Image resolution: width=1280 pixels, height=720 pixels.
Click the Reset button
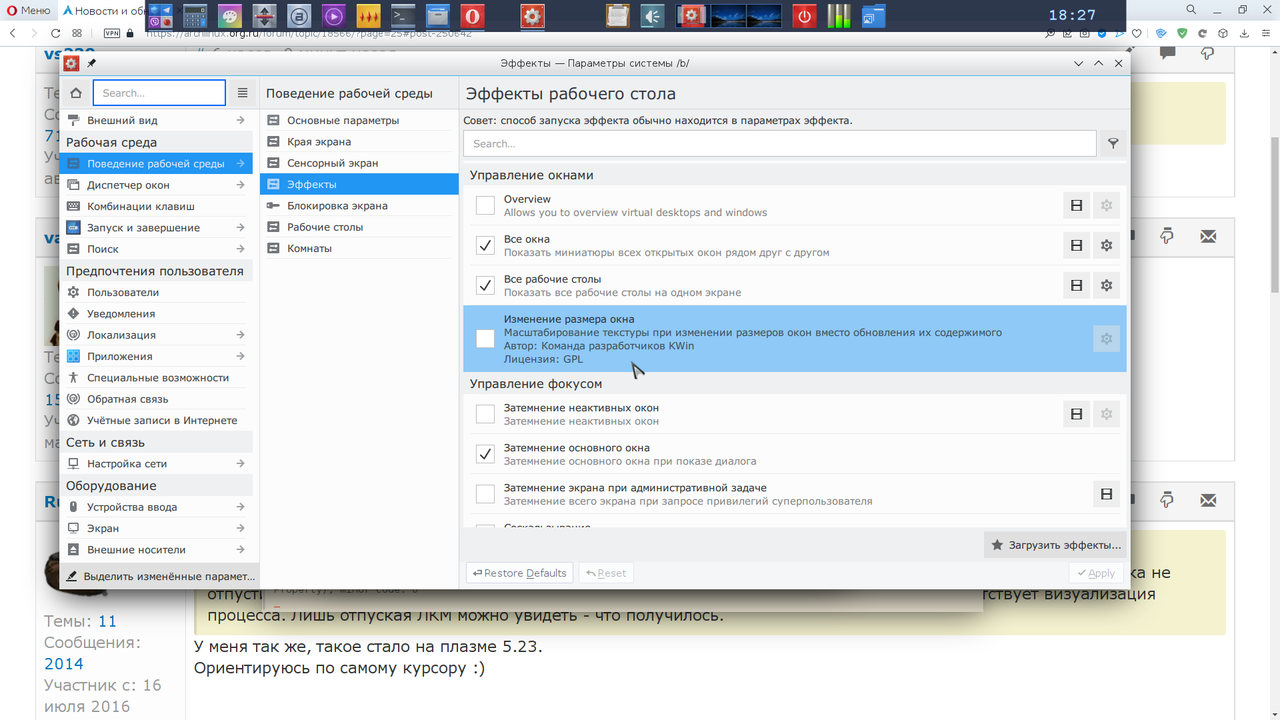click(x=606, y=573)
